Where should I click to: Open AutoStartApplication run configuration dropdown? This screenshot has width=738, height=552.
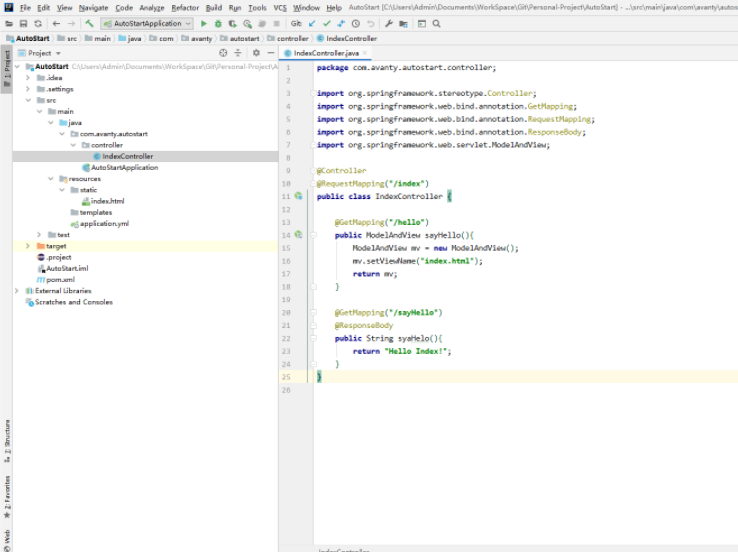(x=147, y=24)
